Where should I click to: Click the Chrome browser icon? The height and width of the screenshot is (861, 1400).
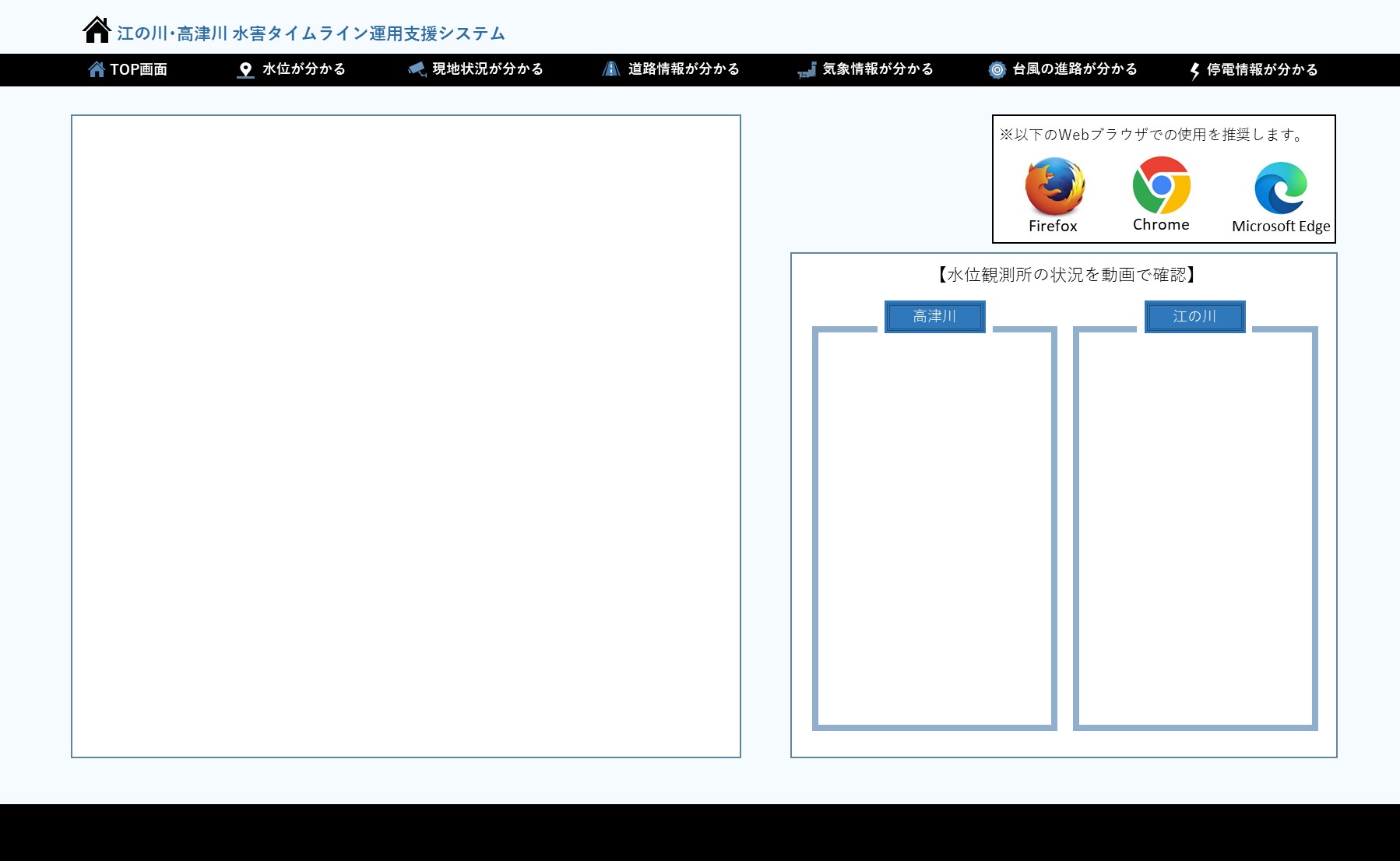coord(1161,185)
